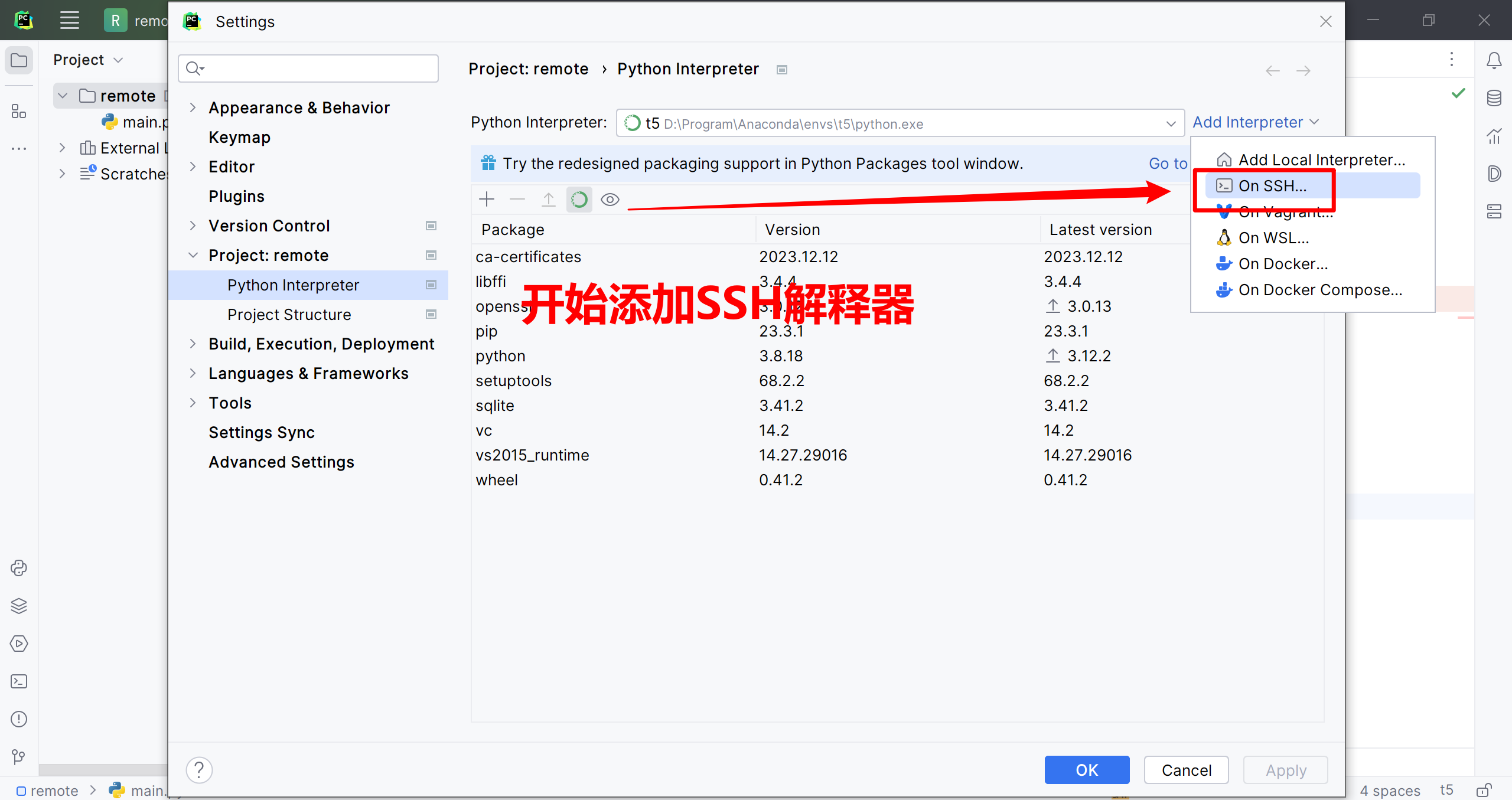Open the Problems tool window
1512x800 pixels.
coord(19,719)
